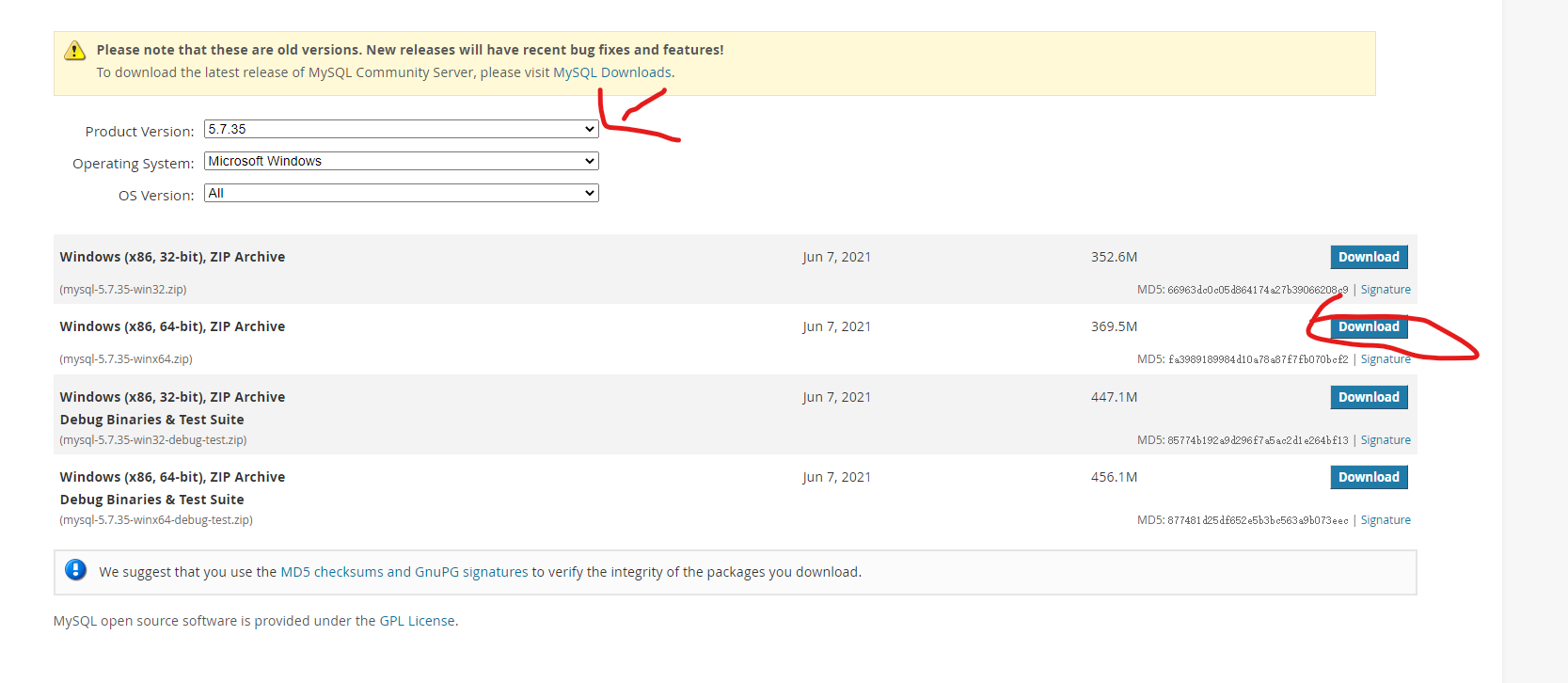Click Debug Binaries & Test Suite under 64-bit
Screen dimensions: 1568x683
[151, 500]
